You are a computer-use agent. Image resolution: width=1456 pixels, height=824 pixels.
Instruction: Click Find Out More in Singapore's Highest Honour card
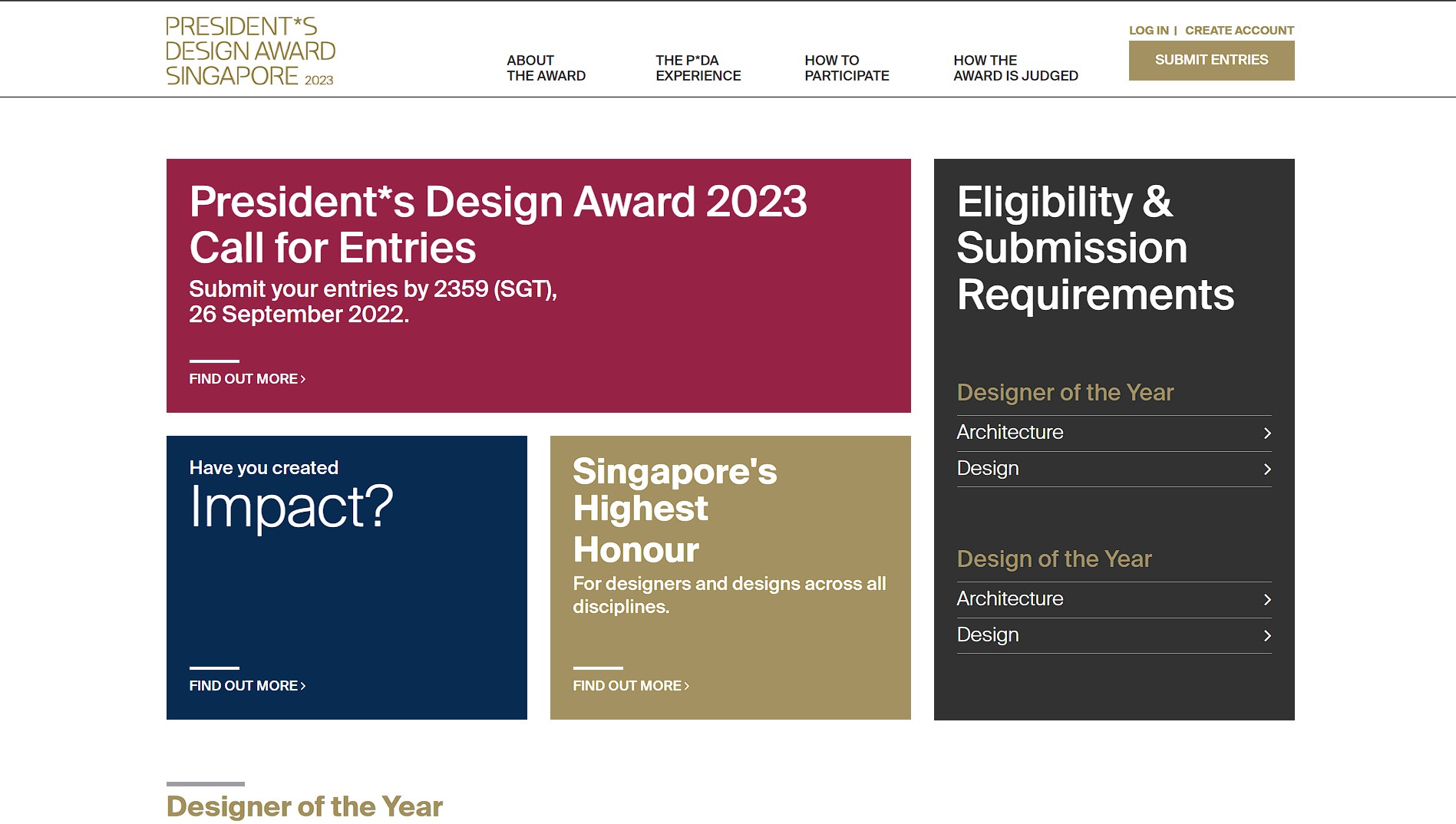click(x=631, y=686)
